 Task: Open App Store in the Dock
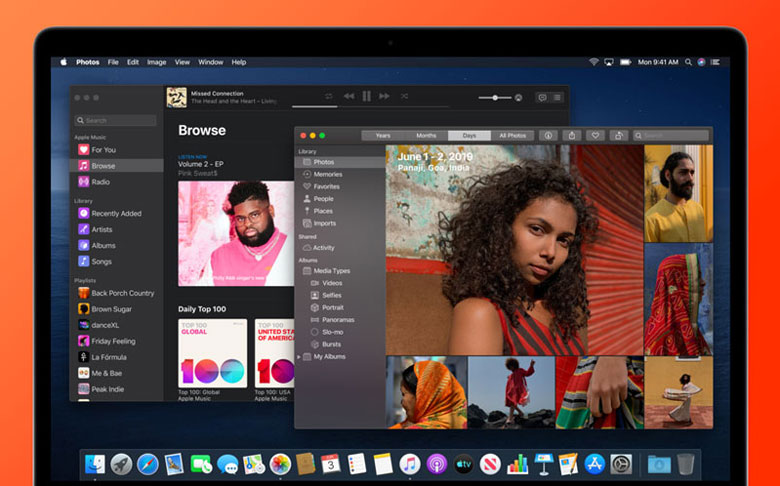(595, 464)
